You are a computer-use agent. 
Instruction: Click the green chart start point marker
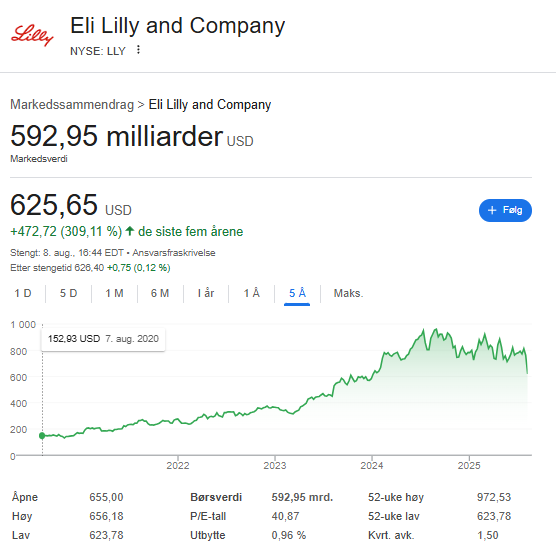tap(42, 436)
